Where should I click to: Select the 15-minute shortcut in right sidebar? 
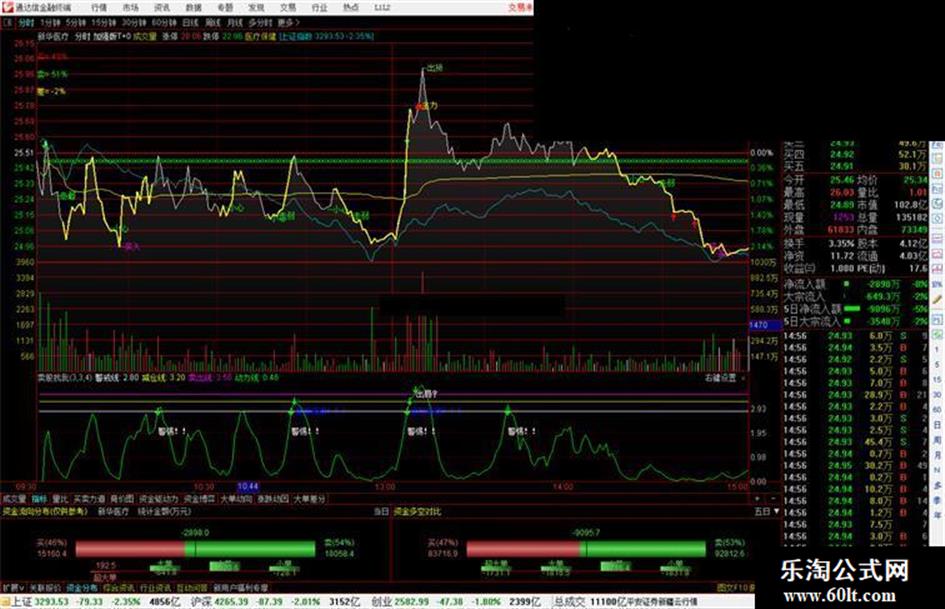[x=937, y=380]
